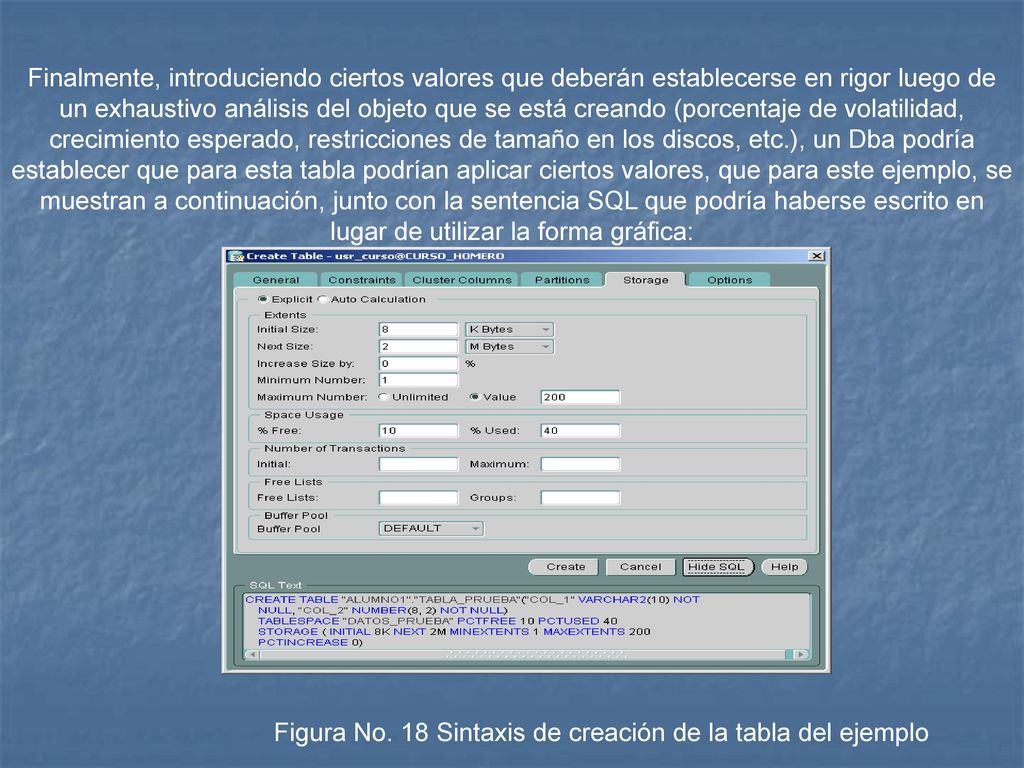
Task: Choose the Auto Calculation radio option
Action: tap(322, 299)
